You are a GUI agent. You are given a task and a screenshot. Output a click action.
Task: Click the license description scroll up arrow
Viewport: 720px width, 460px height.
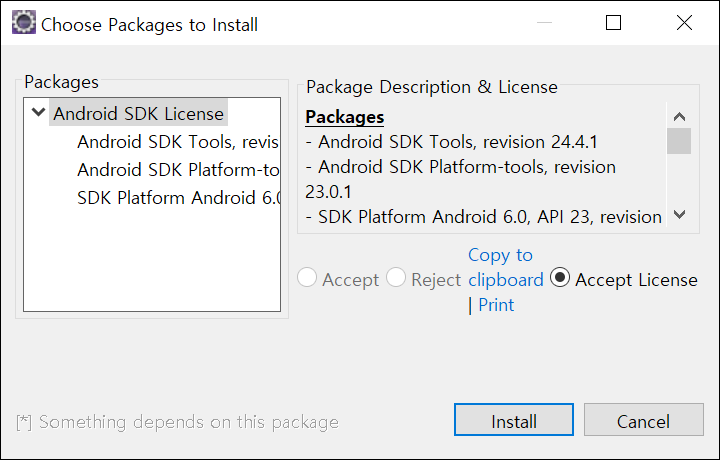679,117
